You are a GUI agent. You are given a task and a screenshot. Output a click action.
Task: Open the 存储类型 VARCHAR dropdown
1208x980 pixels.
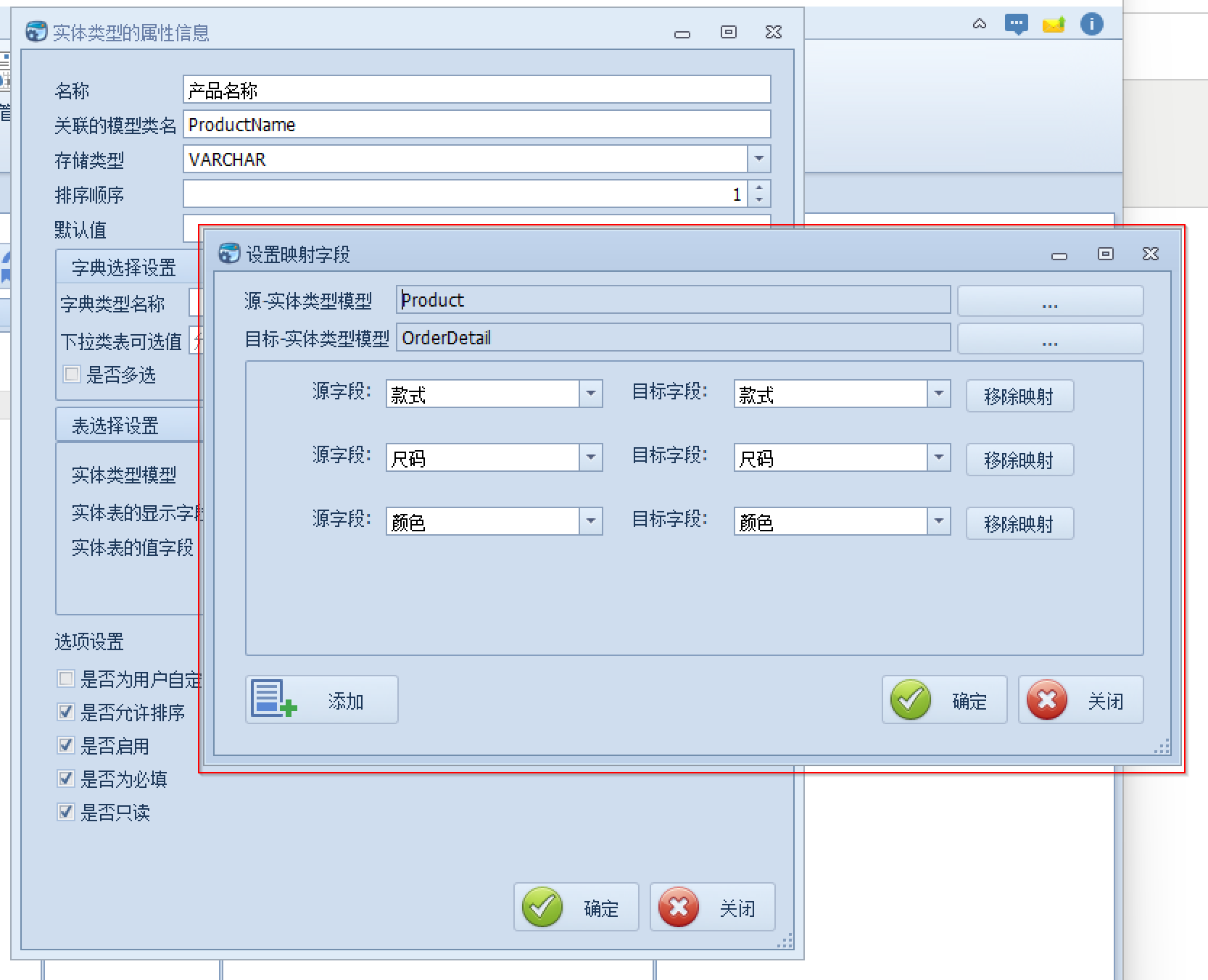[758, 159]
